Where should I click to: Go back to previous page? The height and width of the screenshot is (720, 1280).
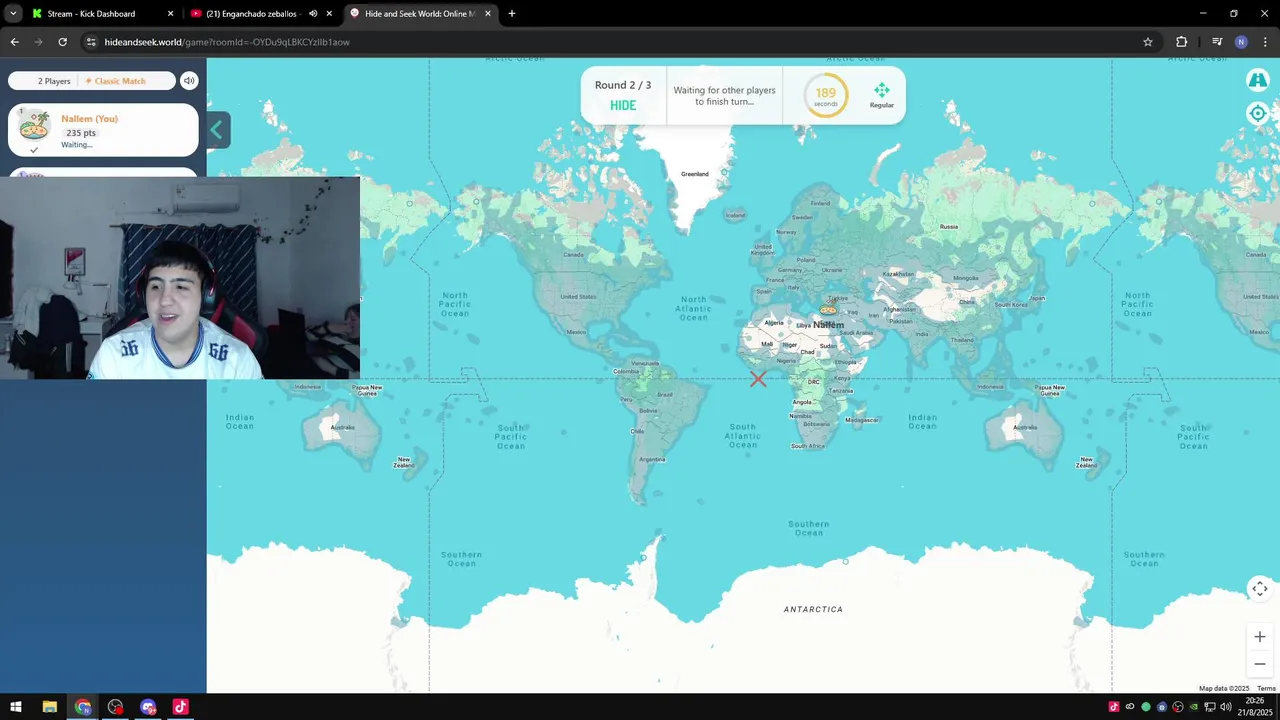coord(14,42)
